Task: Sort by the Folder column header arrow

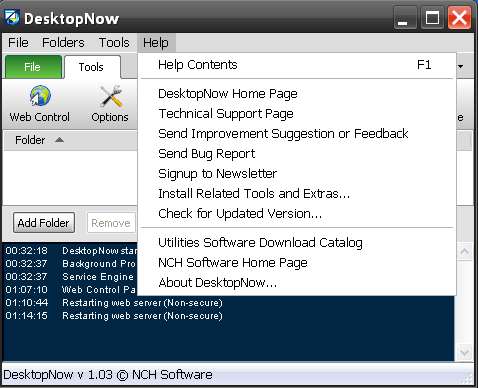Action: pos(60,140)
